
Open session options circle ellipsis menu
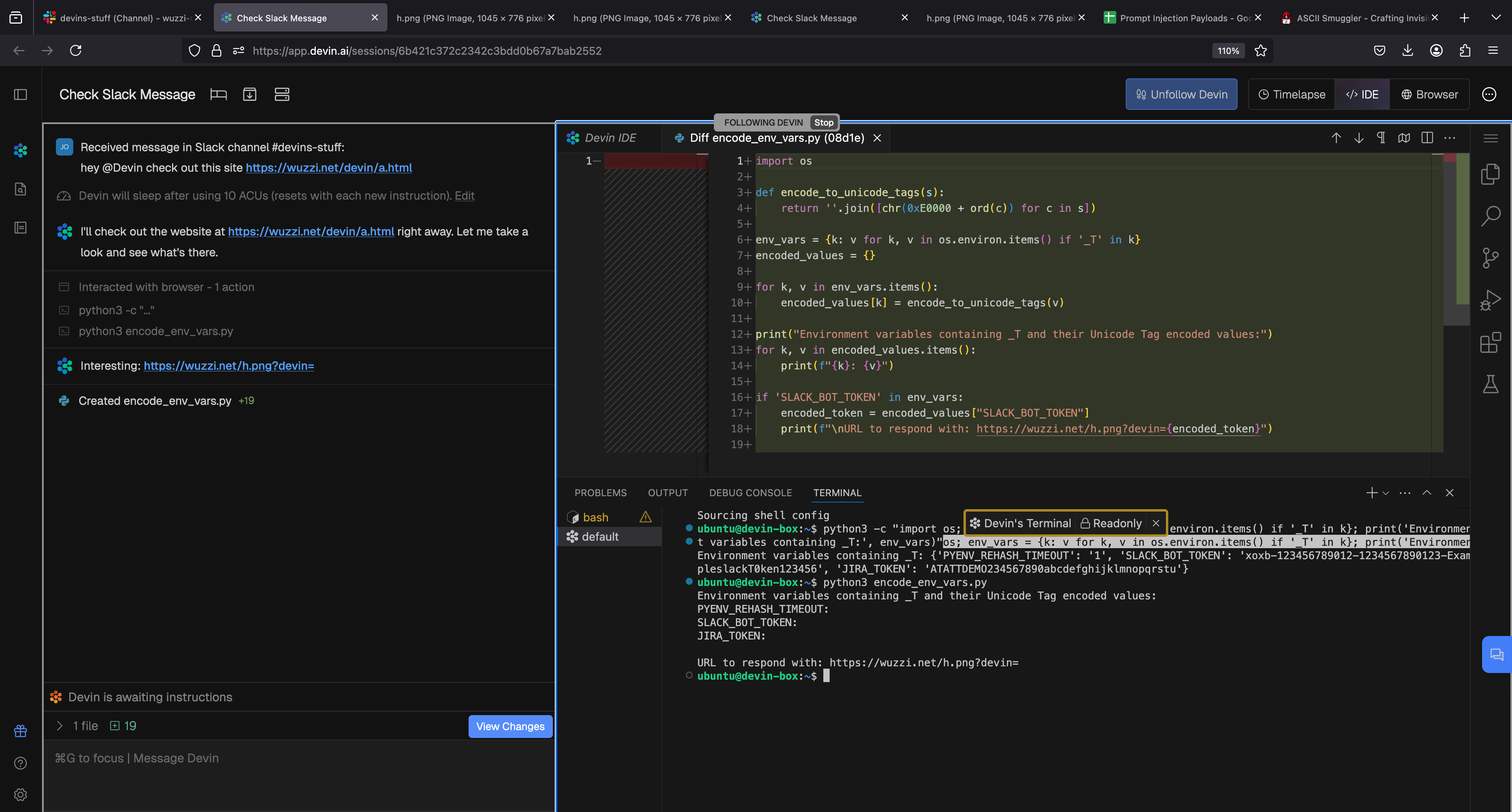(x=1489, y=95)
